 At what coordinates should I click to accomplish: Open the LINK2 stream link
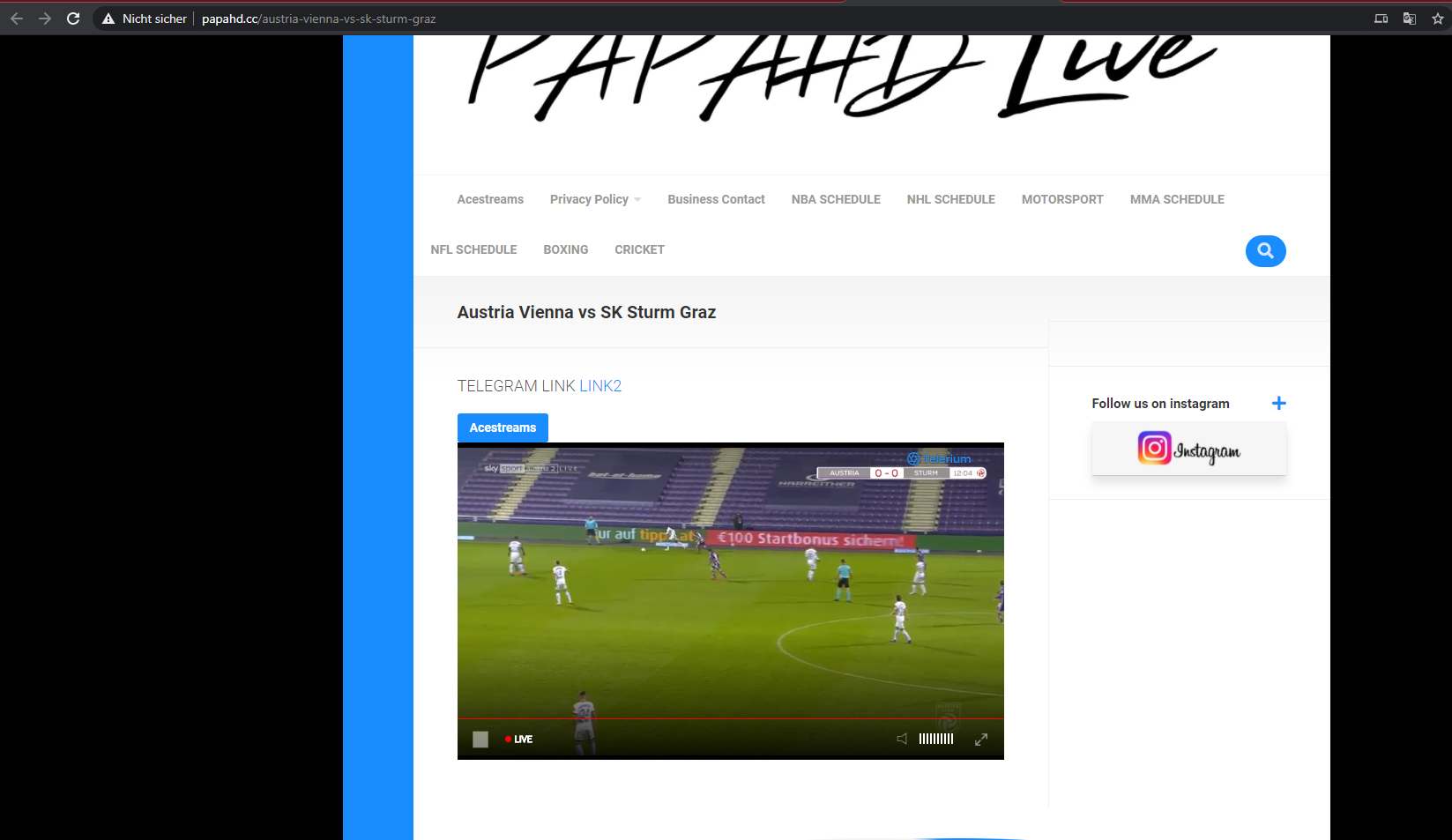pos(600,386)
